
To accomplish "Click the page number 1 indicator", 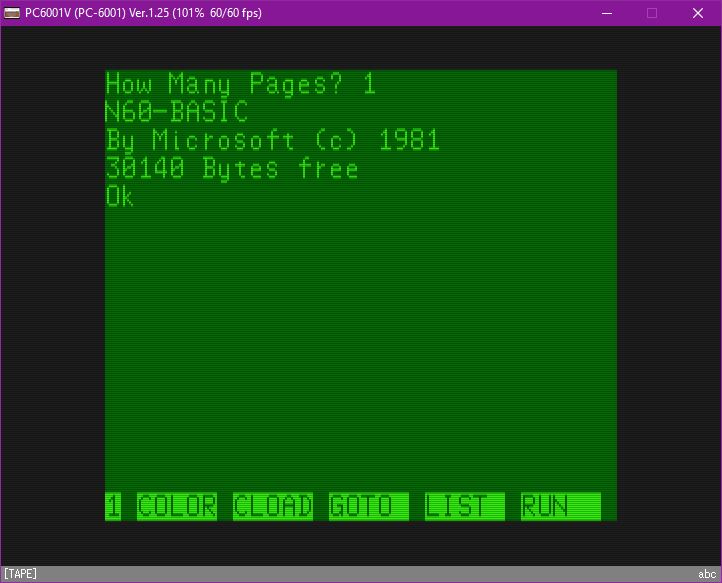I will [x=113, y=506].
